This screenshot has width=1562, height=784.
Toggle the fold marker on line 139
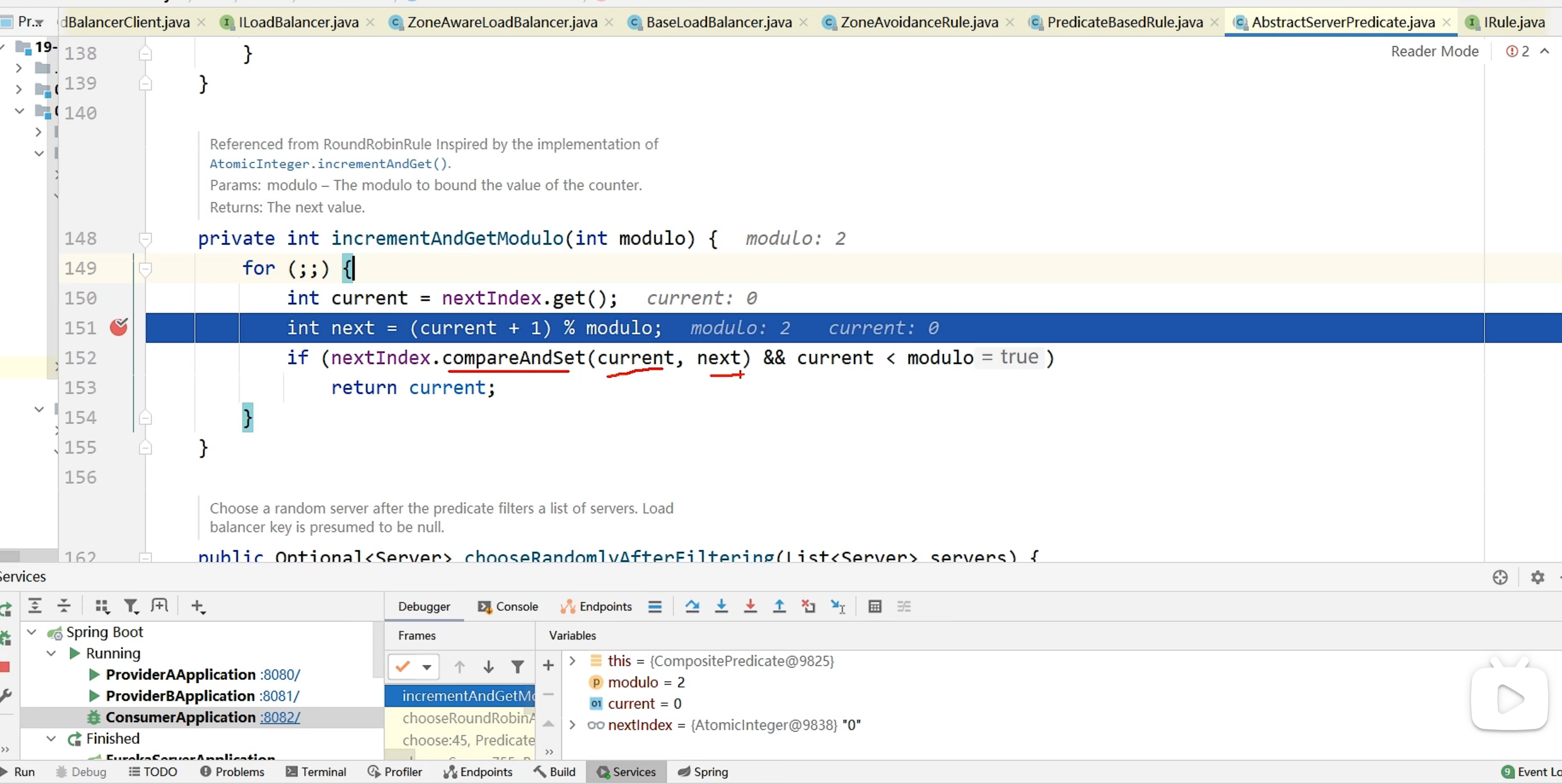point(145,84)
